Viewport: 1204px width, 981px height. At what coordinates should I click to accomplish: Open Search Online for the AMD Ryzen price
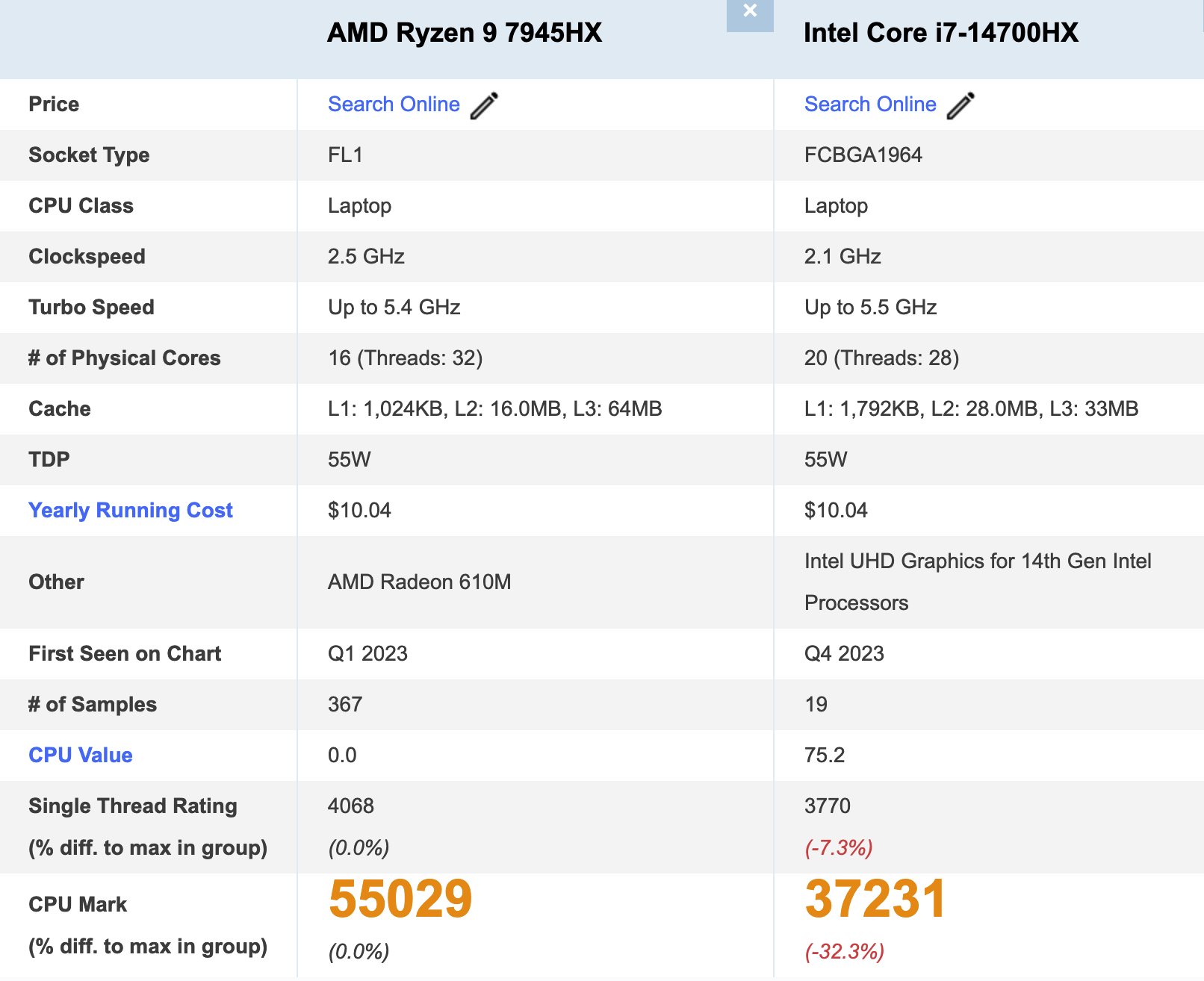tap(394, 105)
